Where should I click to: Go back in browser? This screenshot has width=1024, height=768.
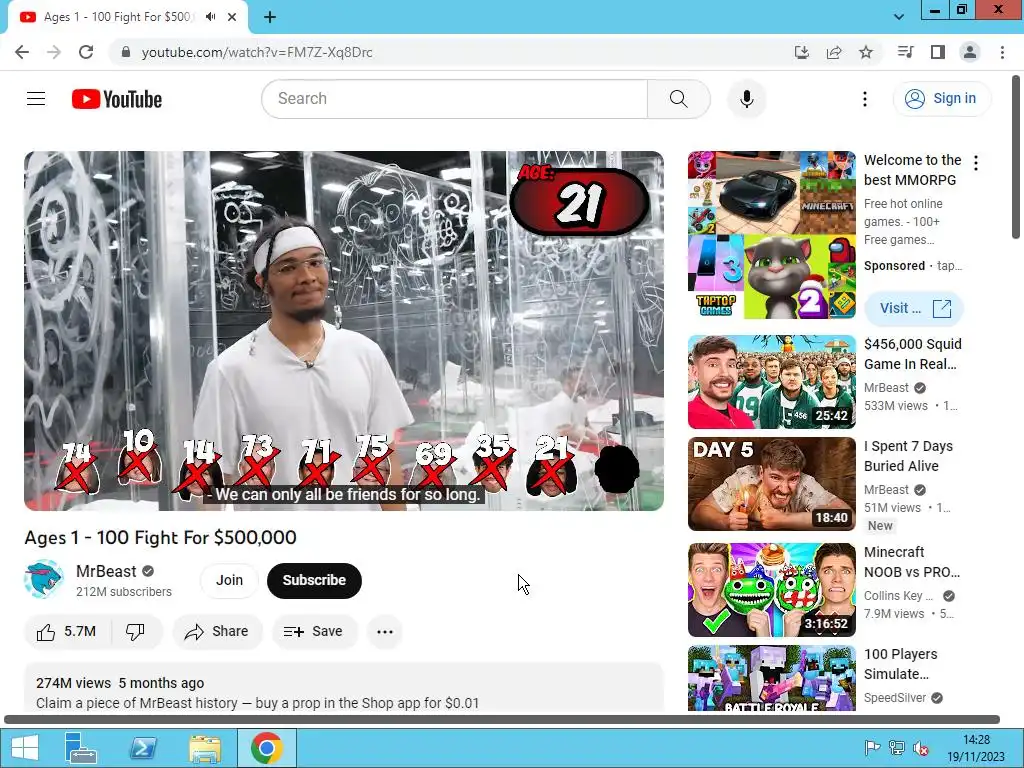(x=22, y=52)
